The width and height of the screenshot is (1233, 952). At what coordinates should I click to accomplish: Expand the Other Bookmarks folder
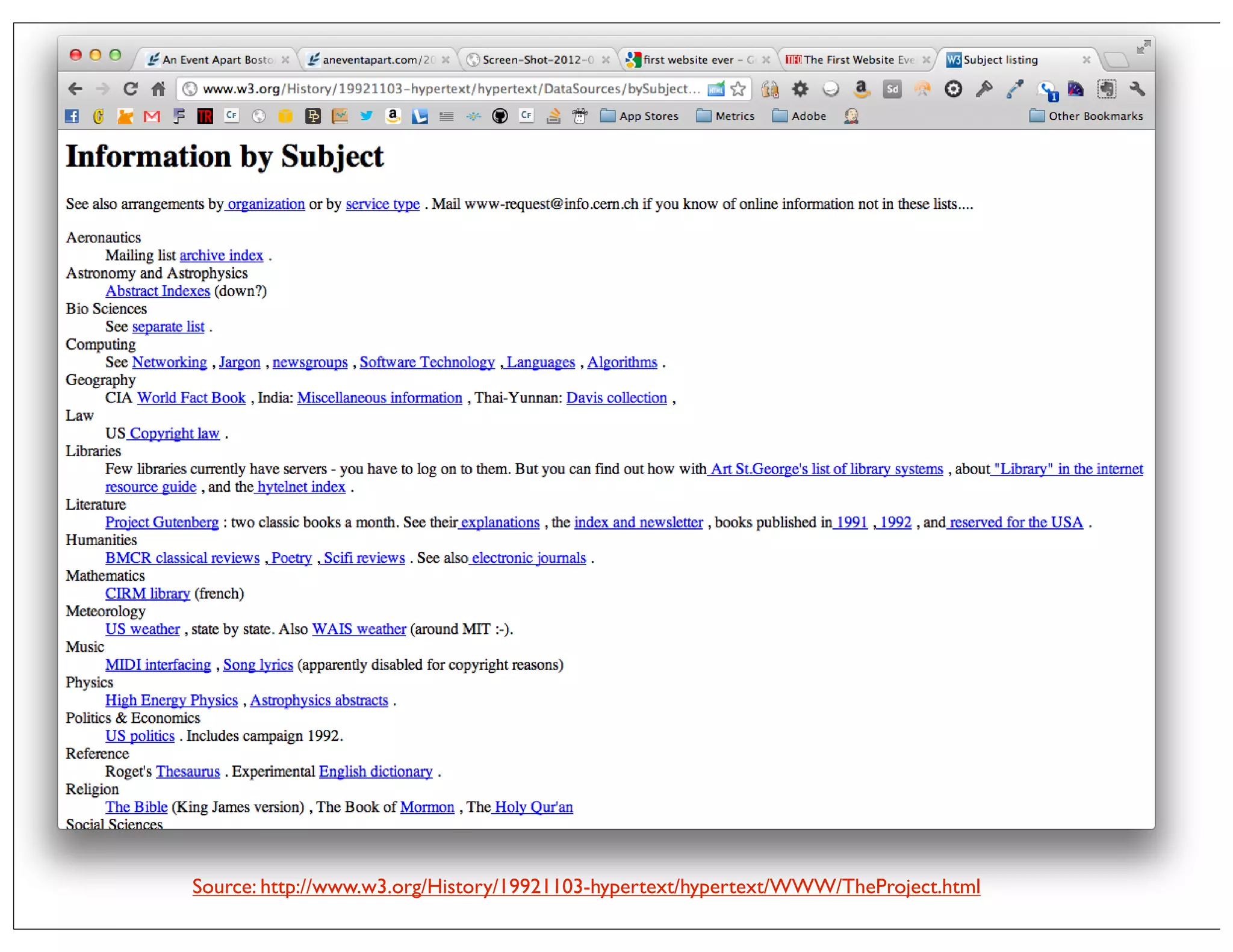pos(1086,116)
